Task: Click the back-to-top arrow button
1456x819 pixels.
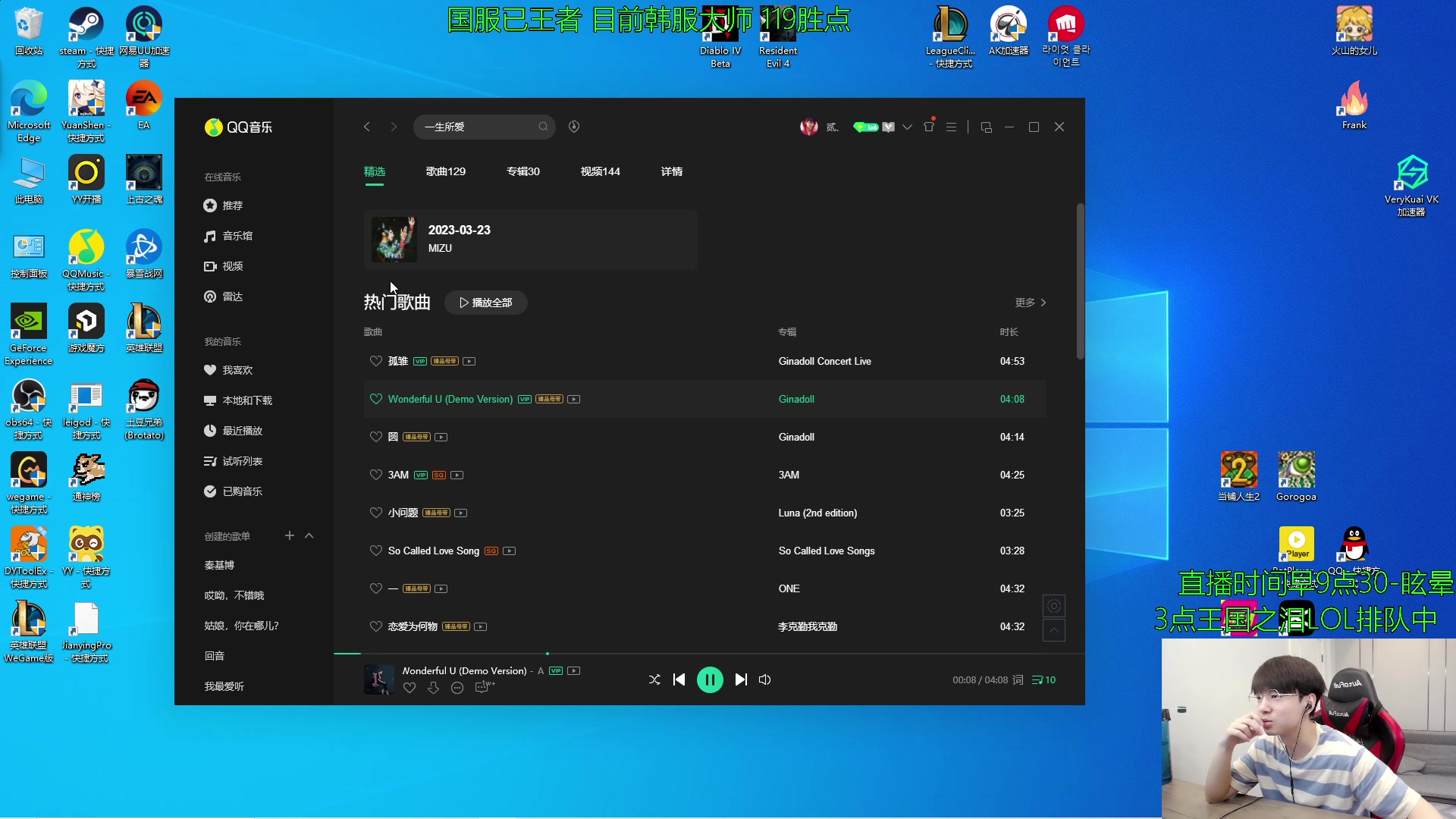Action: [x=1053, y=630]
